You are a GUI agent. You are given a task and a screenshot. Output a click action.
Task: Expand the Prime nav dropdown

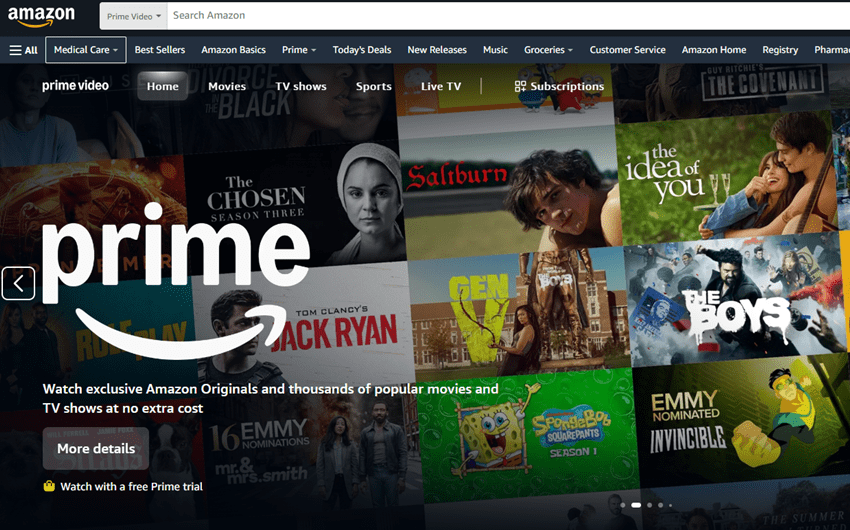point(299,50)
